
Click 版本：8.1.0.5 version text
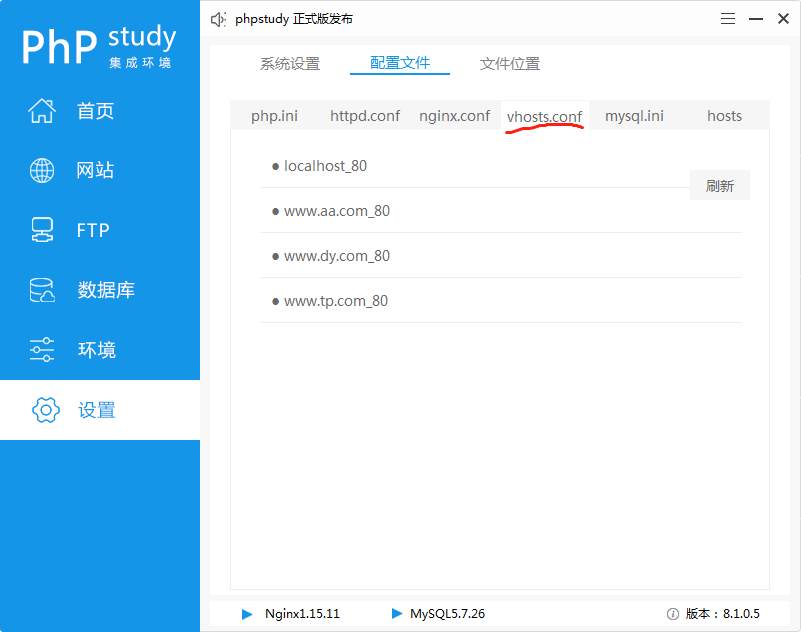722,614
